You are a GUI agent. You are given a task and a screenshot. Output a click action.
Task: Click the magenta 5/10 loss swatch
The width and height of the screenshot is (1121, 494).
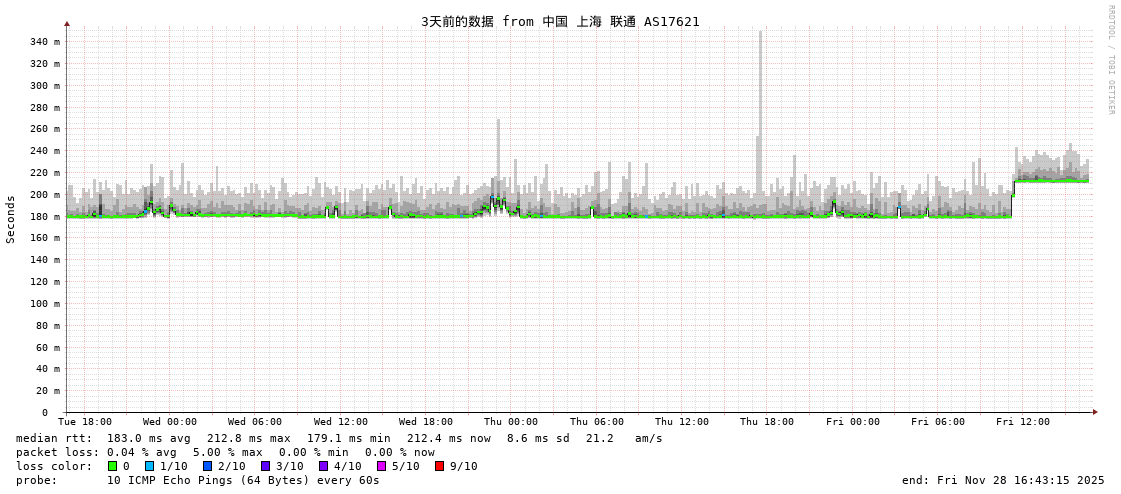381,466
